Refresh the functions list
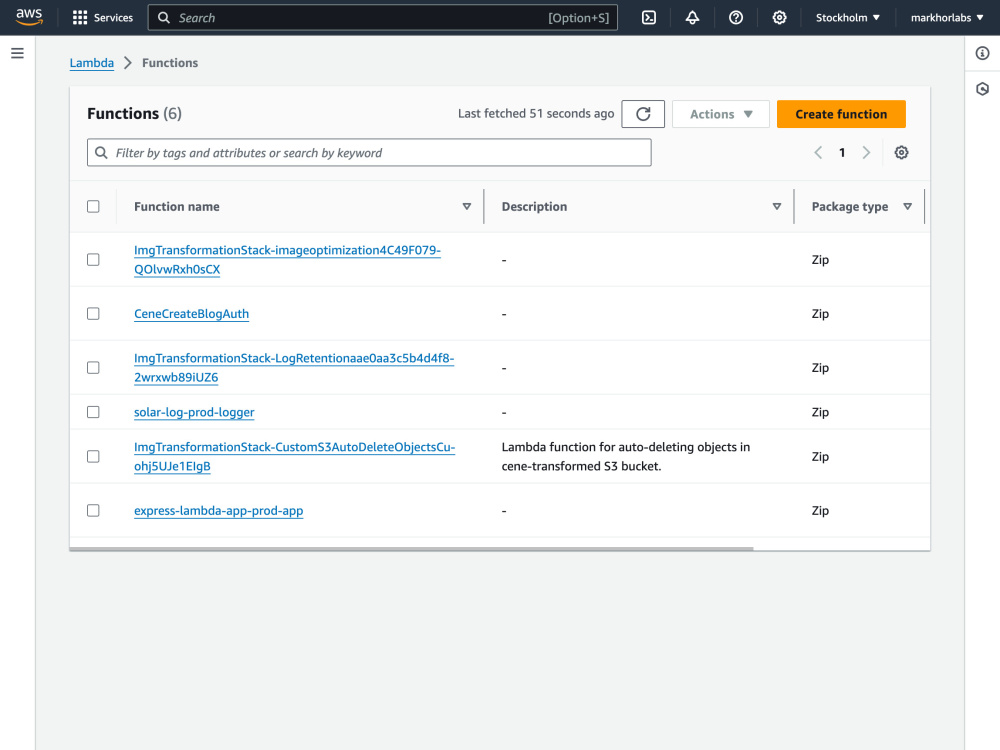This screenshot has height=750, width=1000. click(x=643, y=114)
